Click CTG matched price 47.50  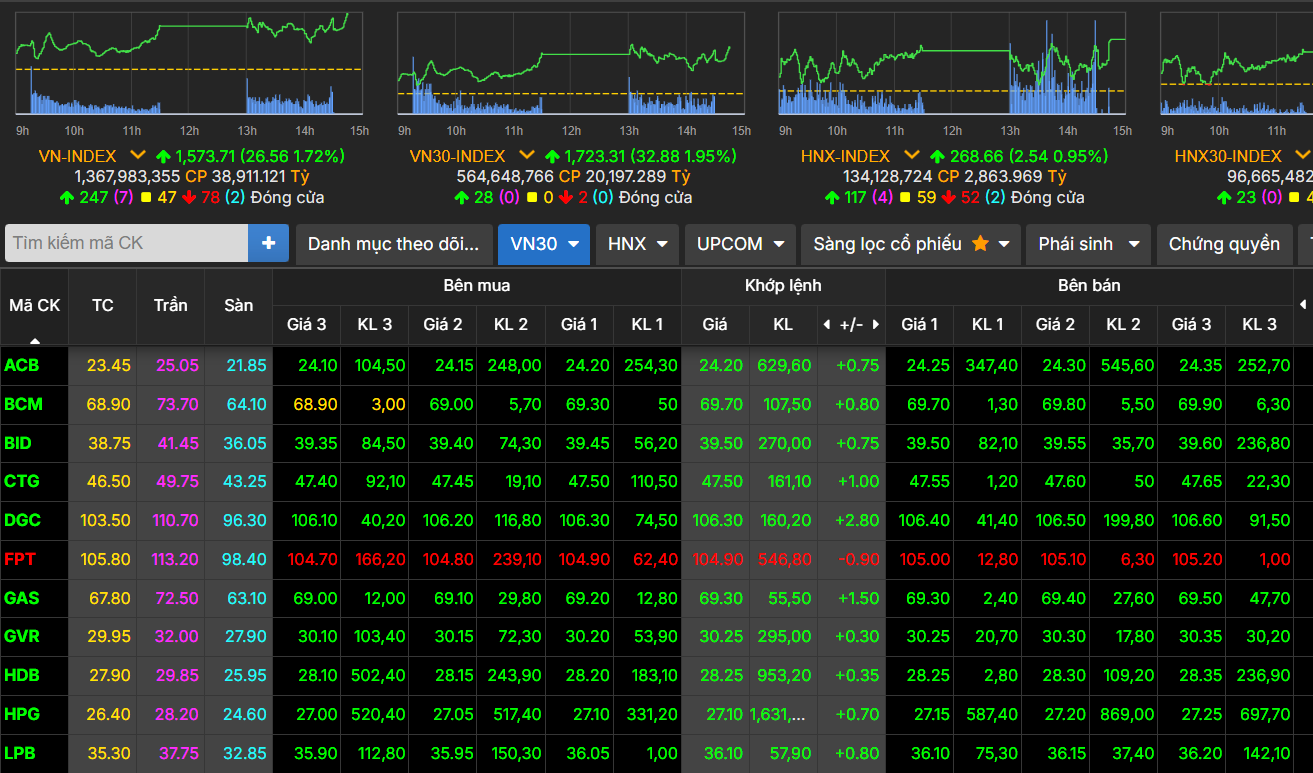click(722, 481)
